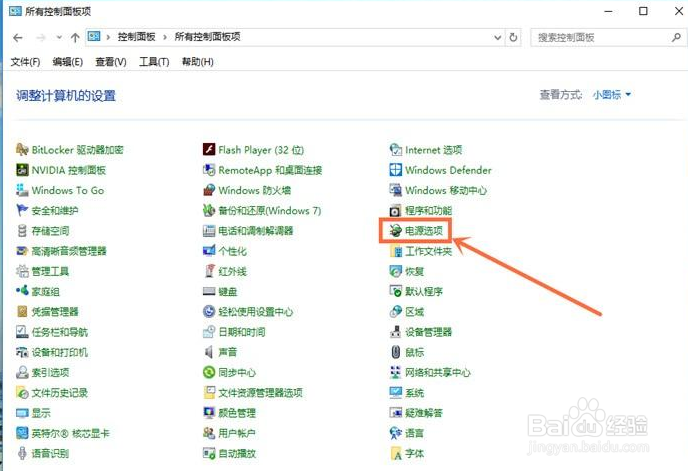Expand the recent locations arrow

click(59, 38)
